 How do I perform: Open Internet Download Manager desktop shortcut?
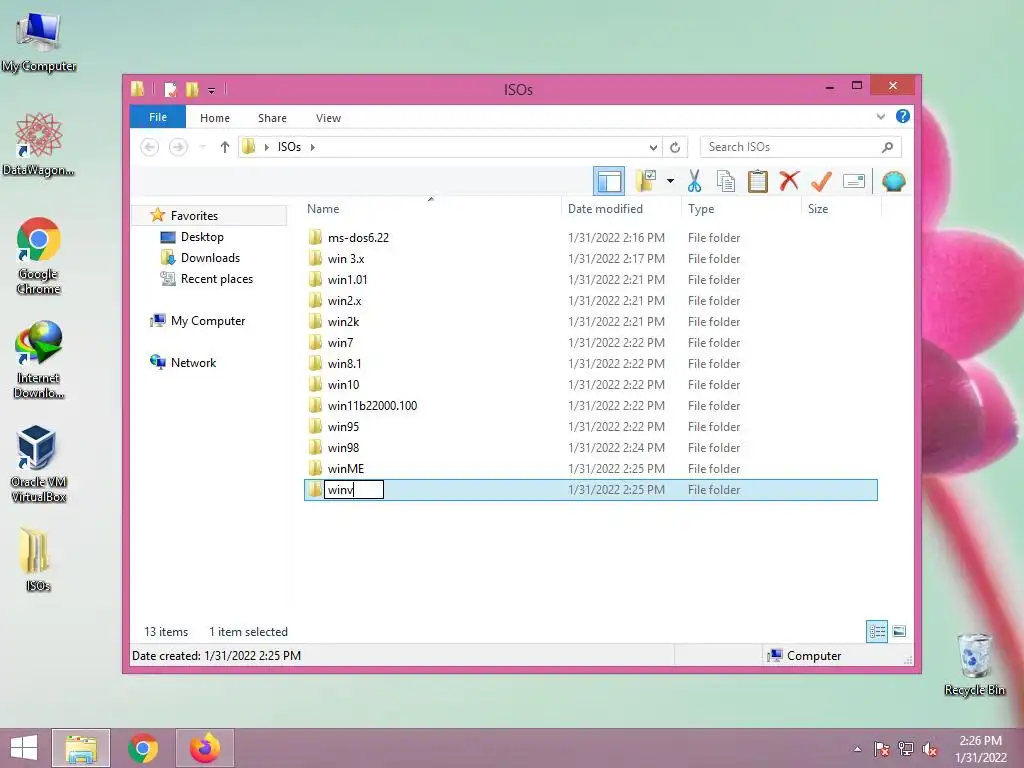[x=39, y=360]
